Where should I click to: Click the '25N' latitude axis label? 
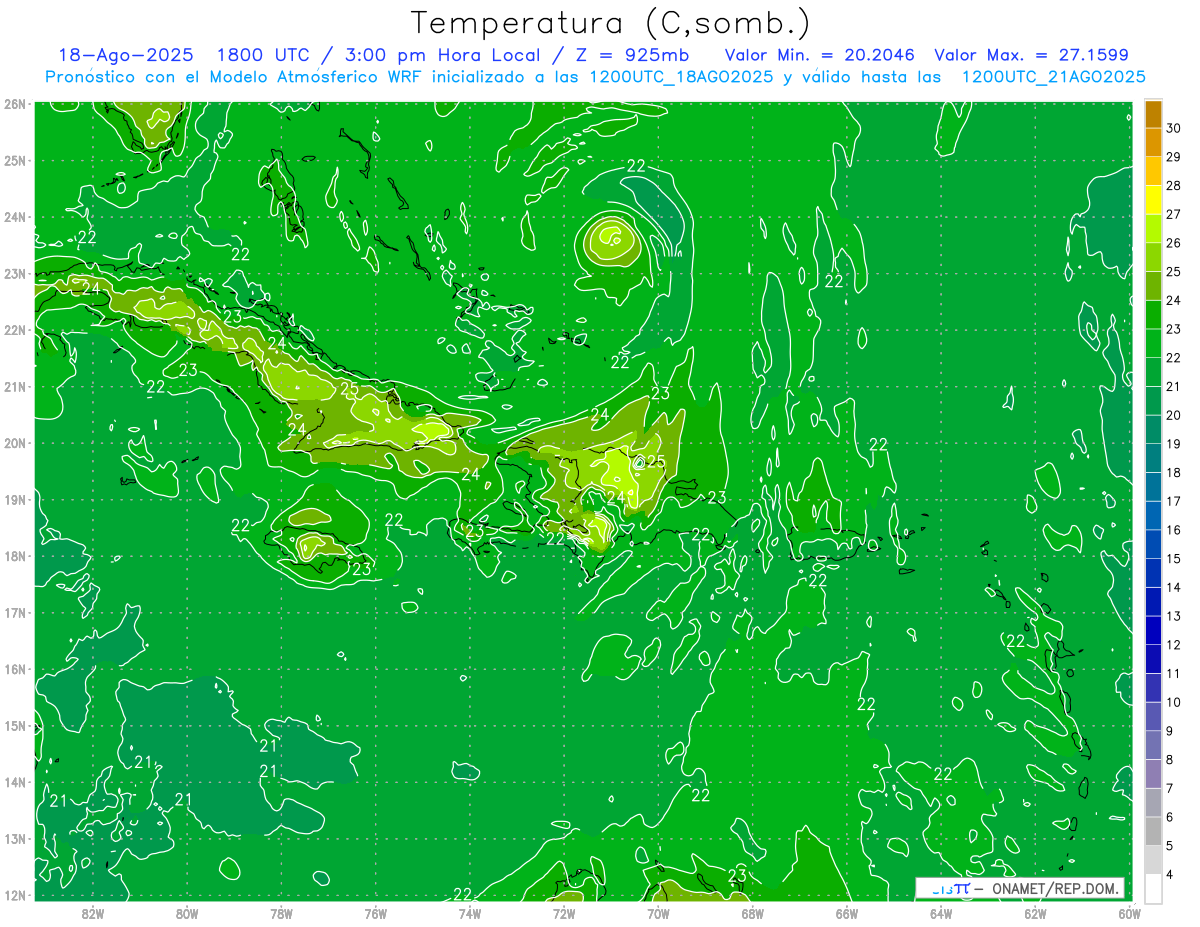click(15, 160)
